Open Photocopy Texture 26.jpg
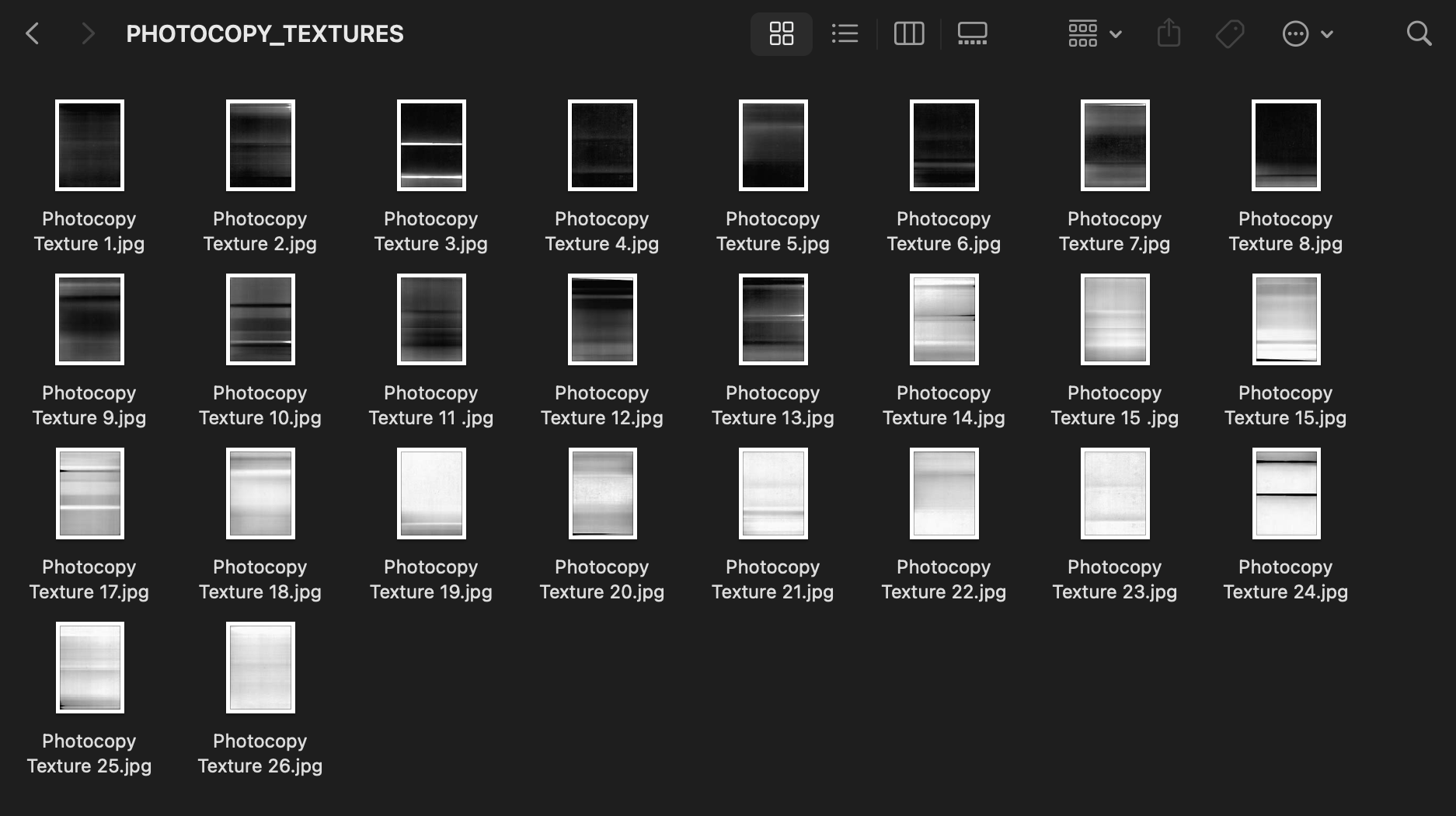The image size is (1456, 816). click(x=260, y=668)
